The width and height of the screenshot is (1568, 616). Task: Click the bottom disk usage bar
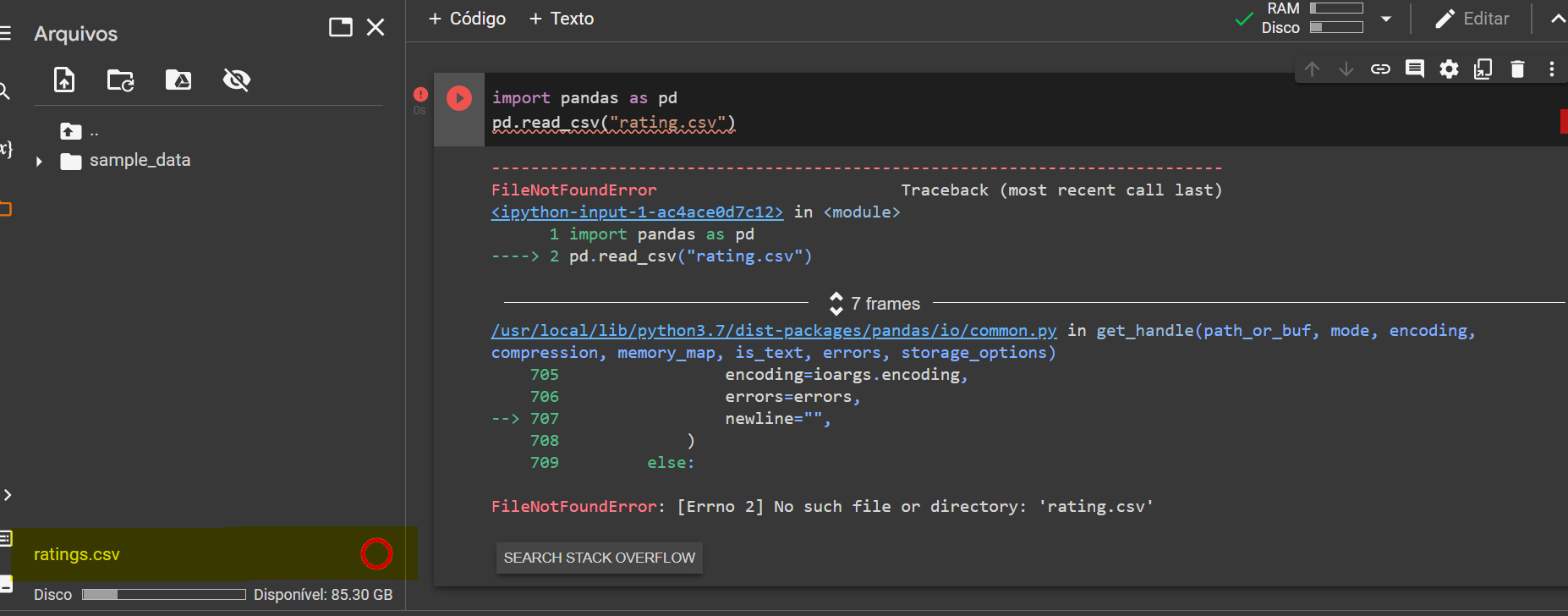click(164, 595)
